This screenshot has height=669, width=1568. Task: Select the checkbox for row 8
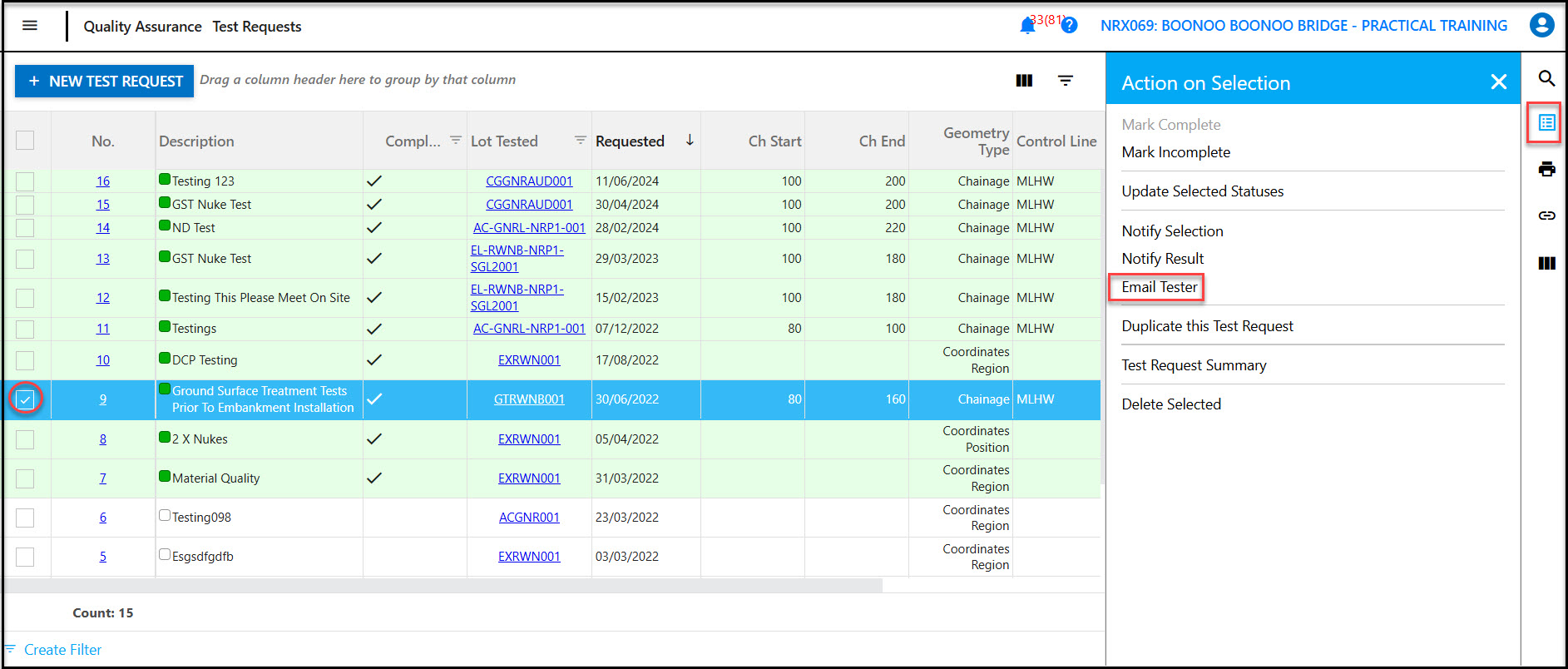(x=25, y=439)
